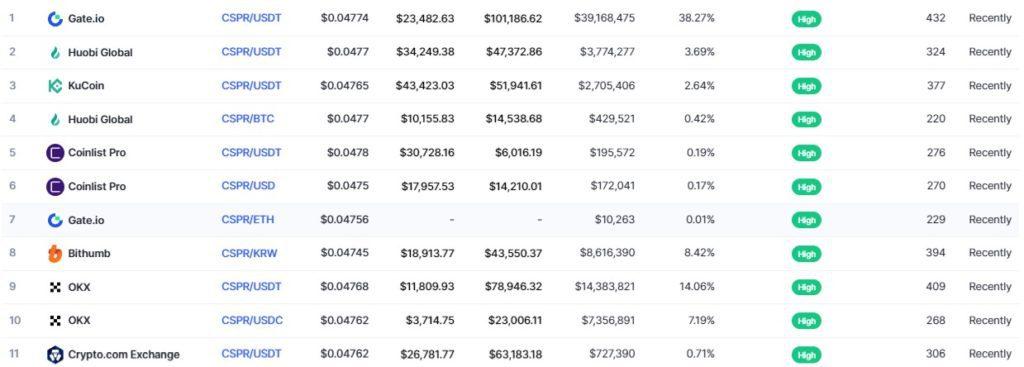Select the KuCoin exchange name

[86, 86]
